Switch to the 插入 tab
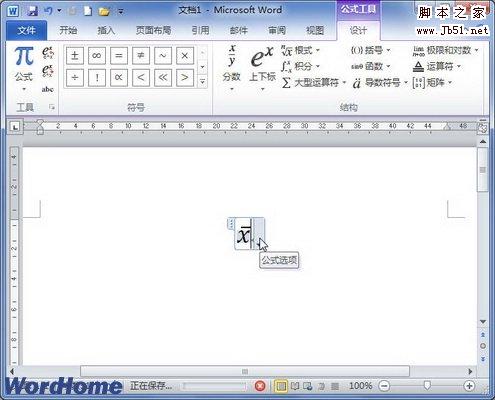 tap(106, 31)
